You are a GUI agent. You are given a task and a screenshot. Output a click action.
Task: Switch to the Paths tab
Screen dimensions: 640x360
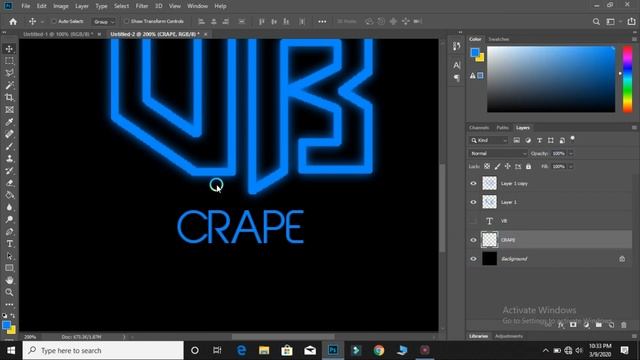point(502,128)
